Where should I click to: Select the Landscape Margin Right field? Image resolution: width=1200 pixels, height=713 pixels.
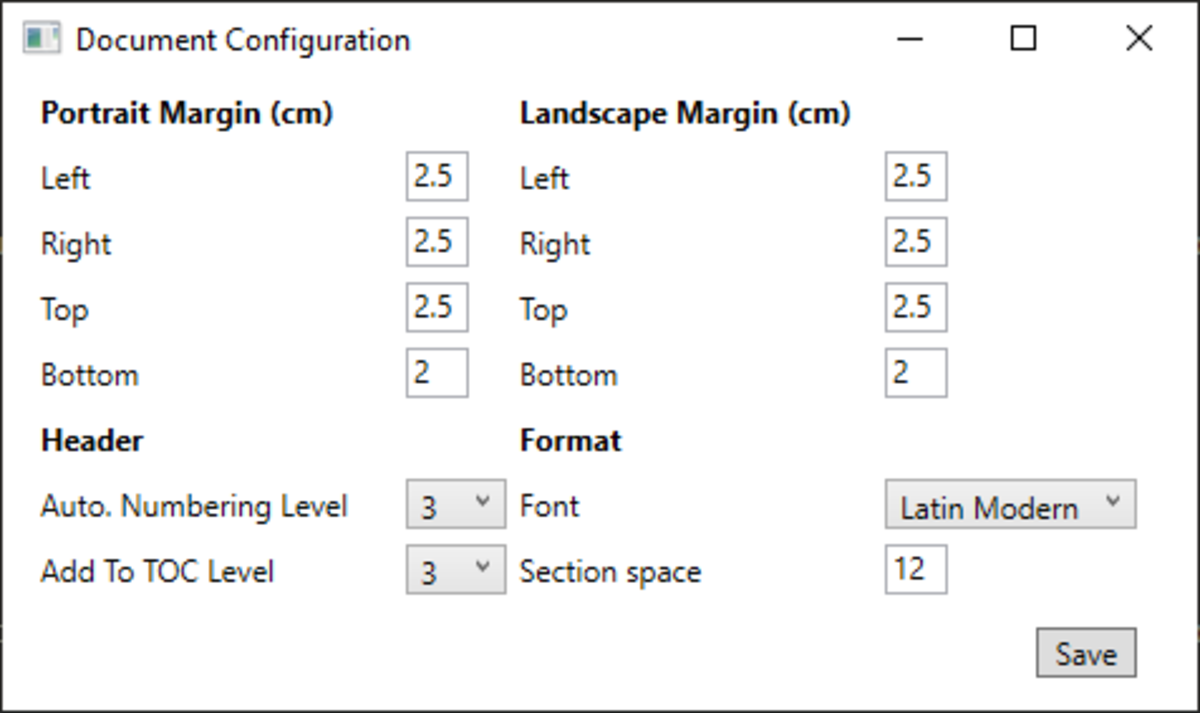(x=916, y=243)
